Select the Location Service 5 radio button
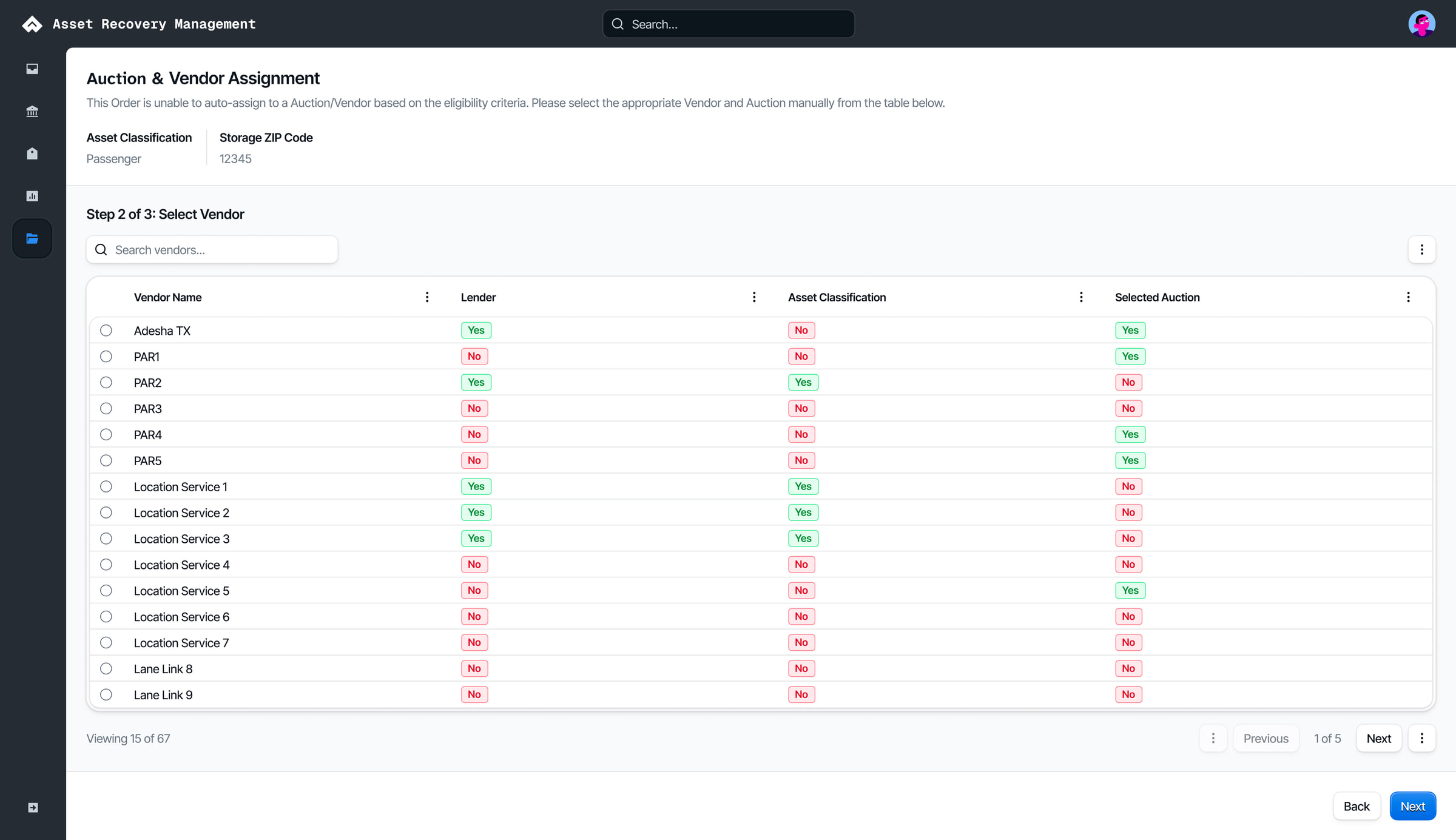 tap(106, 591)
